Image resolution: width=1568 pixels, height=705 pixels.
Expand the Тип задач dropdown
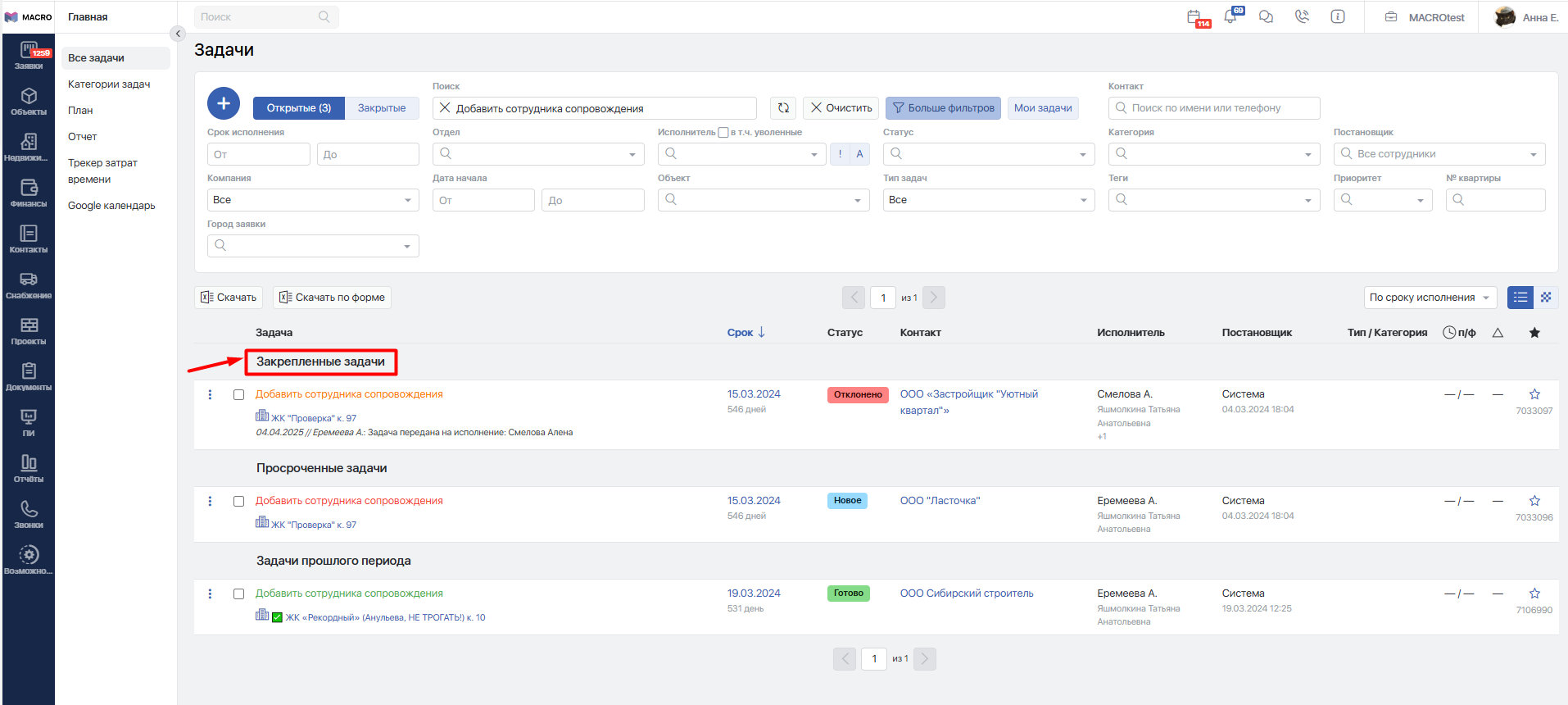point(988,200)
